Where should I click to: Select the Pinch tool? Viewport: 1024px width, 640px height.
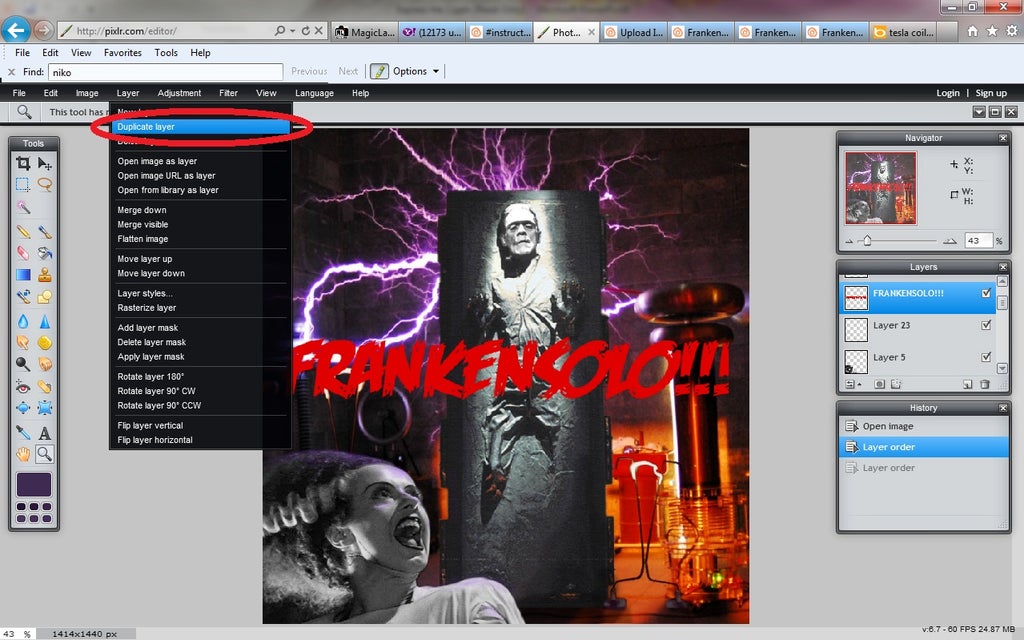coord(44,408)
